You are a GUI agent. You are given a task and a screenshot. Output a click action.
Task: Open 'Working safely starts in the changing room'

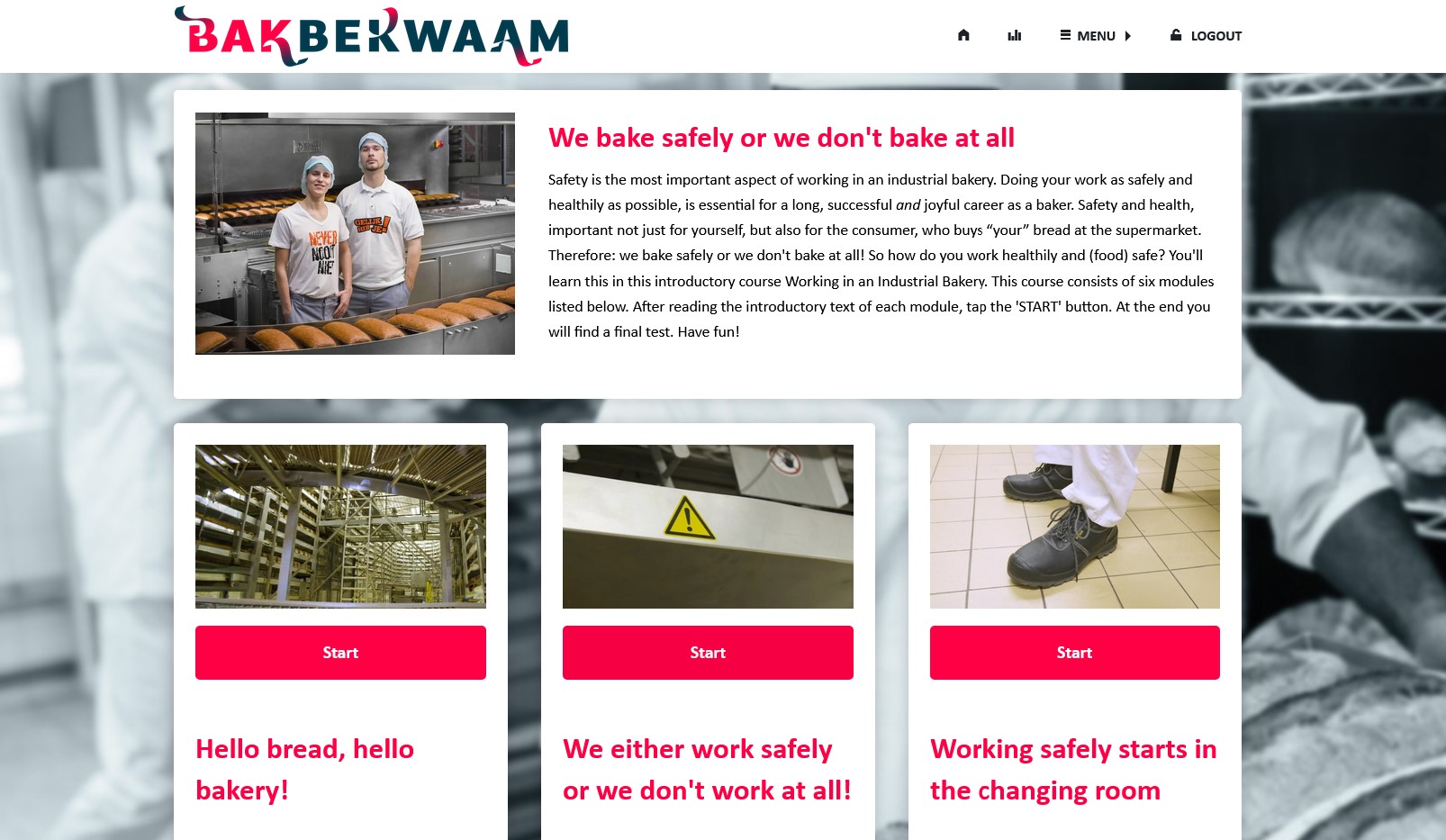click(1073, 770)
